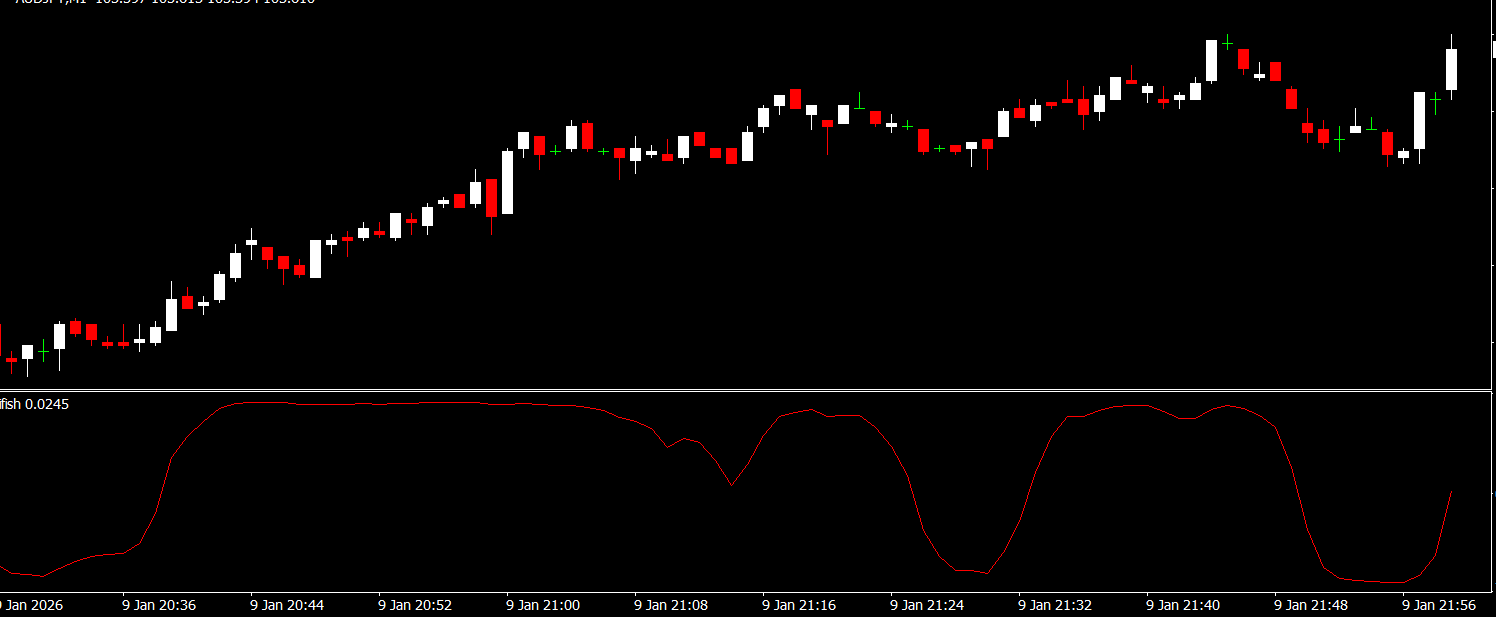Choose the 9 Jan 21:32 time axis marker
This screenshot has height=617, width=1496.
tap(1054, 605)
